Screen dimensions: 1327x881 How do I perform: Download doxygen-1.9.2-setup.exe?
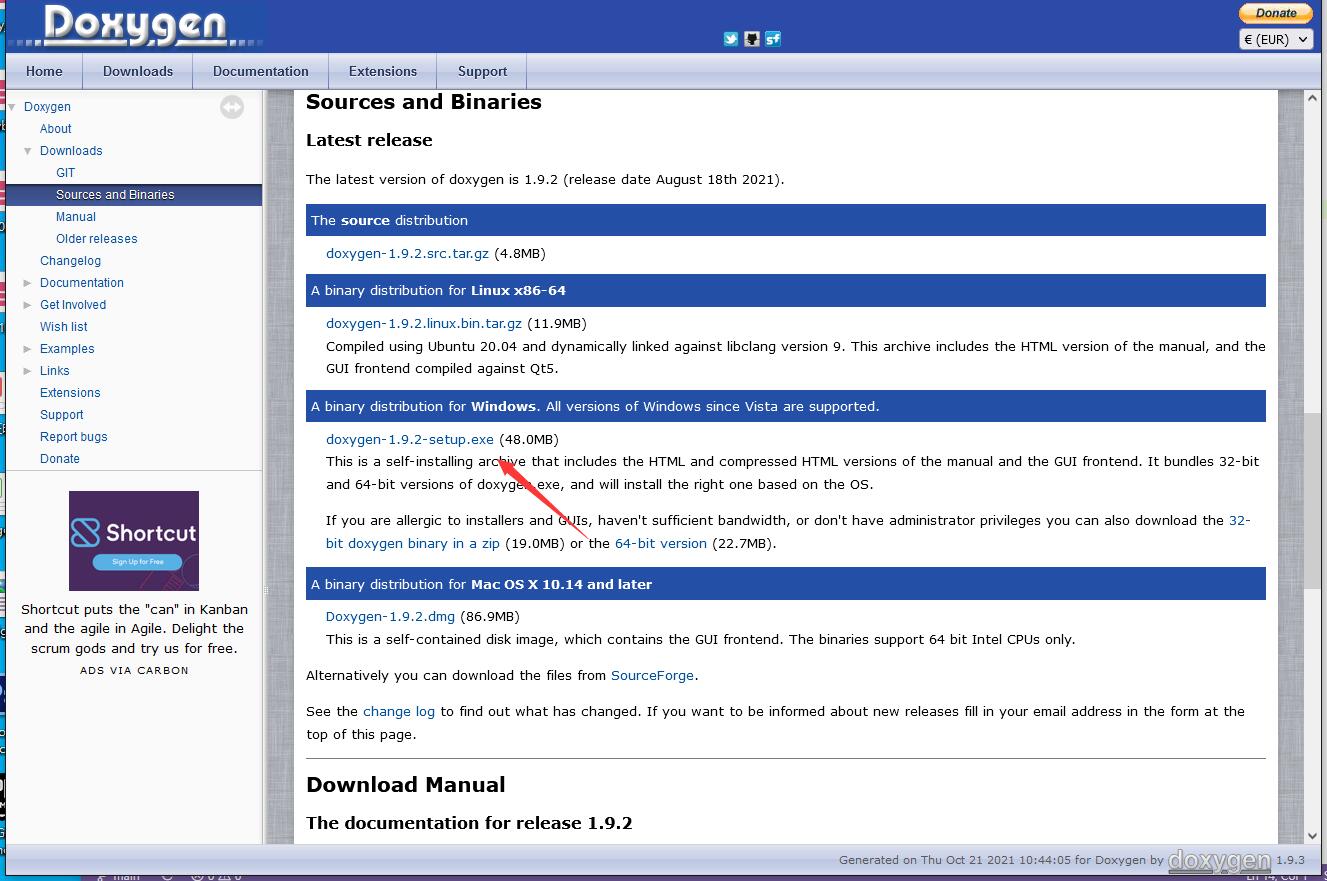410,439
